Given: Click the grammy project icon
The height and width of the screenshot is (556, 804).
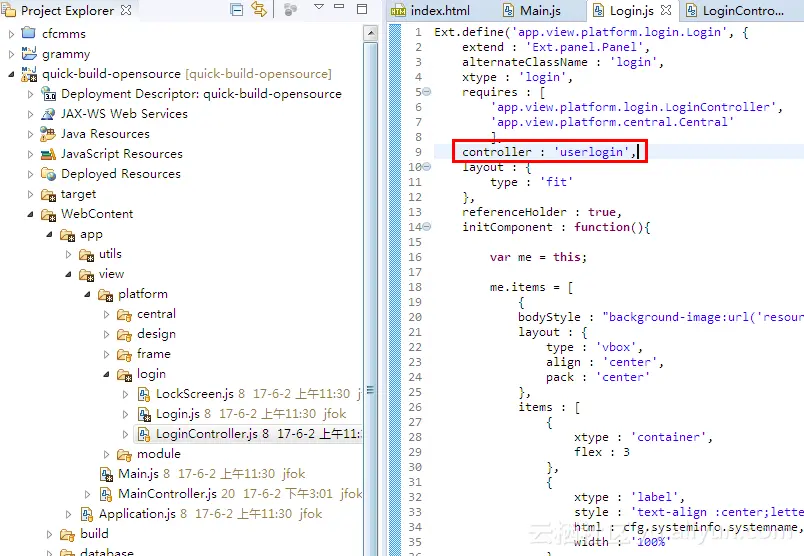Looking at the screenshot, I should 29,53.
